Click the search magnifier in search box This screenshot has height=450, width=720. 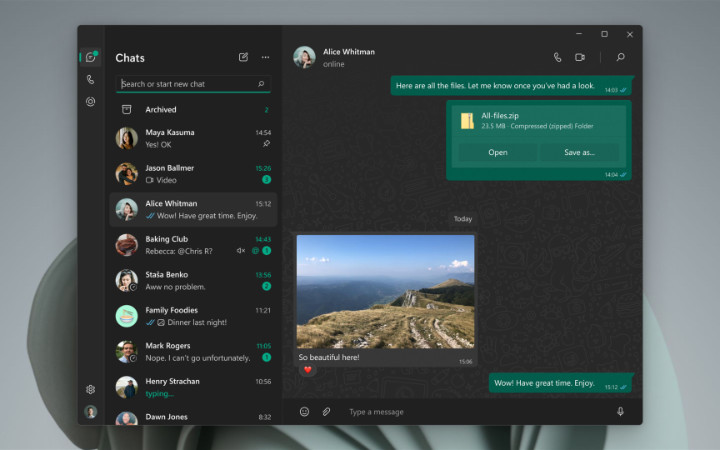click(x=261, y=84)
